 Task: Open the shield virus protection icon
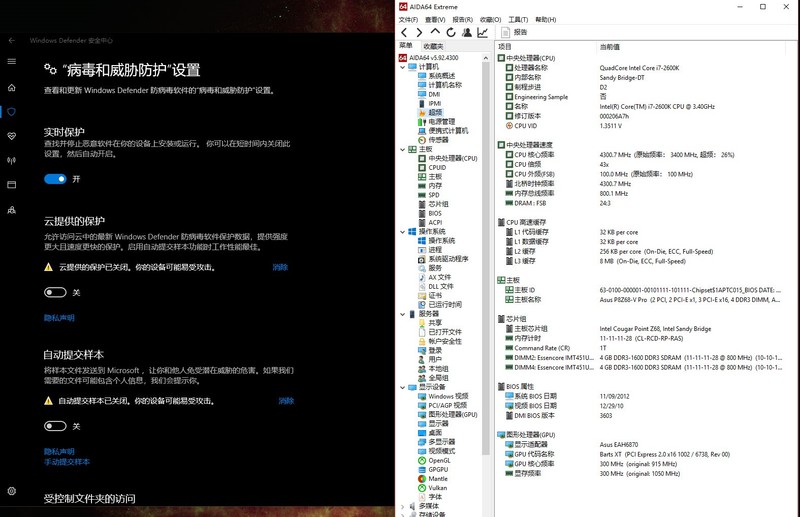coord(12,112)
